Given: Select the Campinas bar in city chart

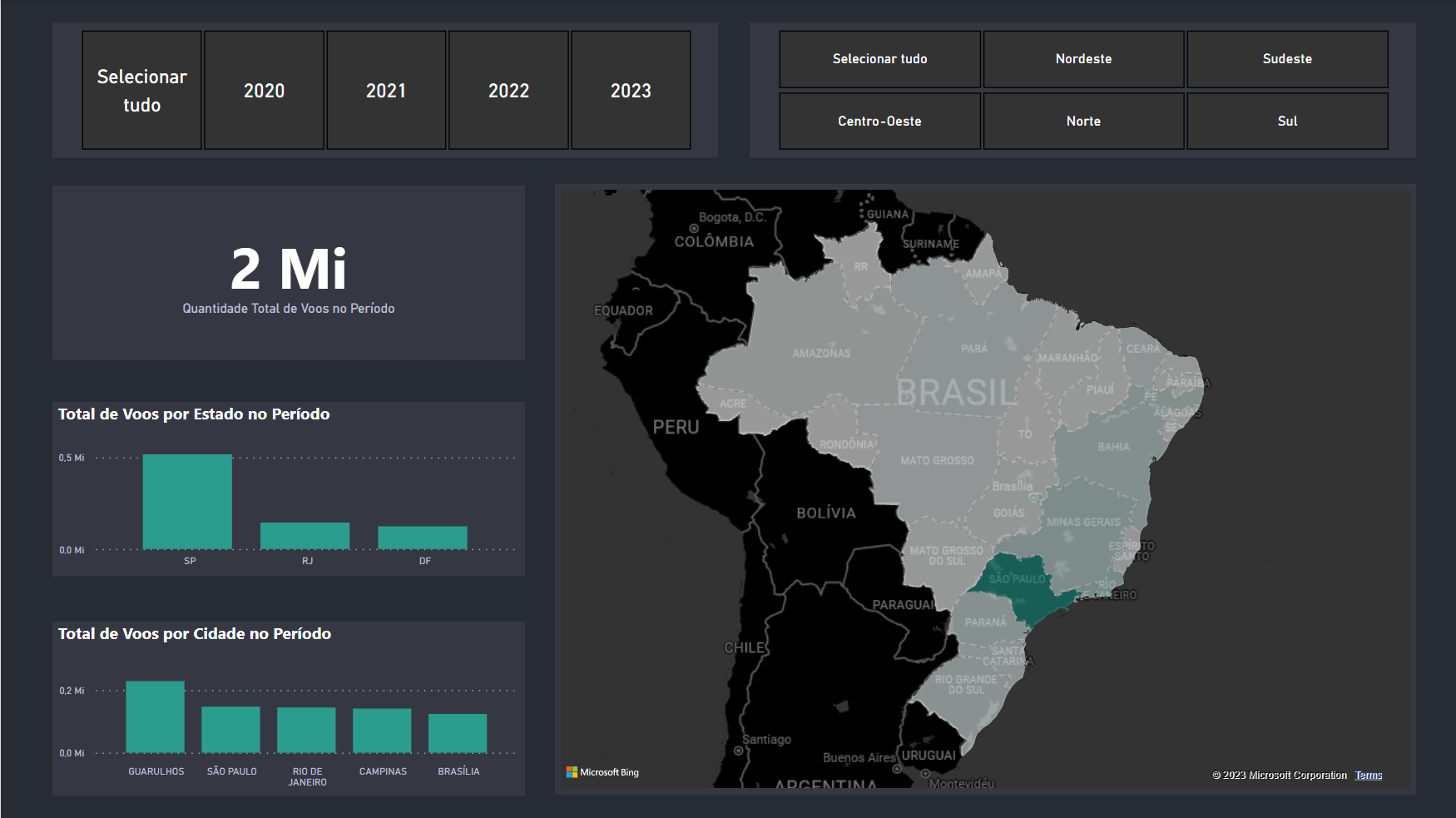Looking at the screenshot, I should click(382, 731).
